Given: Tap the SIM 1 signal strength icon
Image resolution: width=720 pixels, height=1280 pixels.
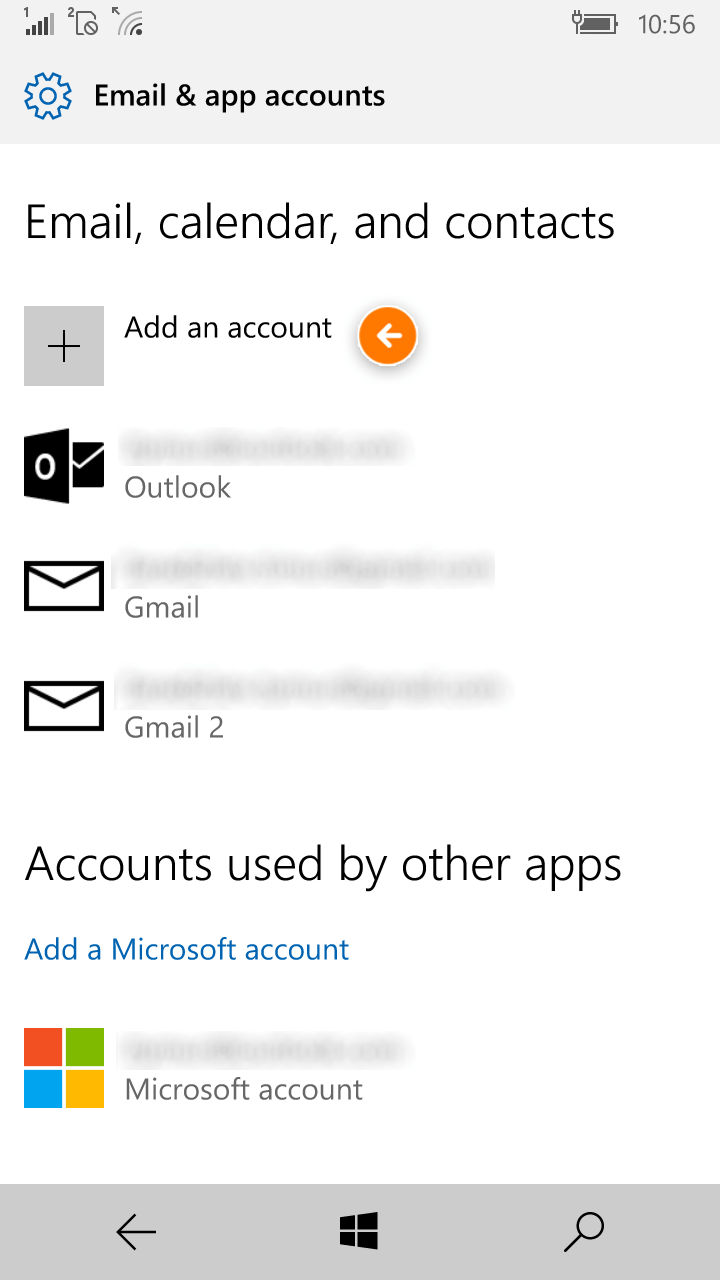Looking at the screenshot, I should [x=38, y=21].
